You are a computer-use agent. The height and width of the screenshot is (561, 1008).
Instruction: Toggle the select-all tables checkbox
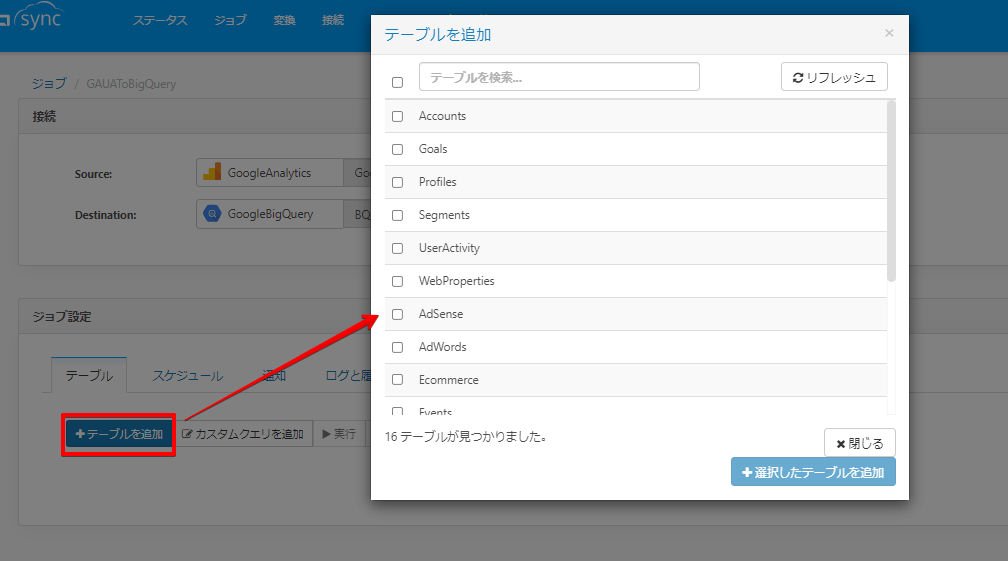tap(397, 82)
